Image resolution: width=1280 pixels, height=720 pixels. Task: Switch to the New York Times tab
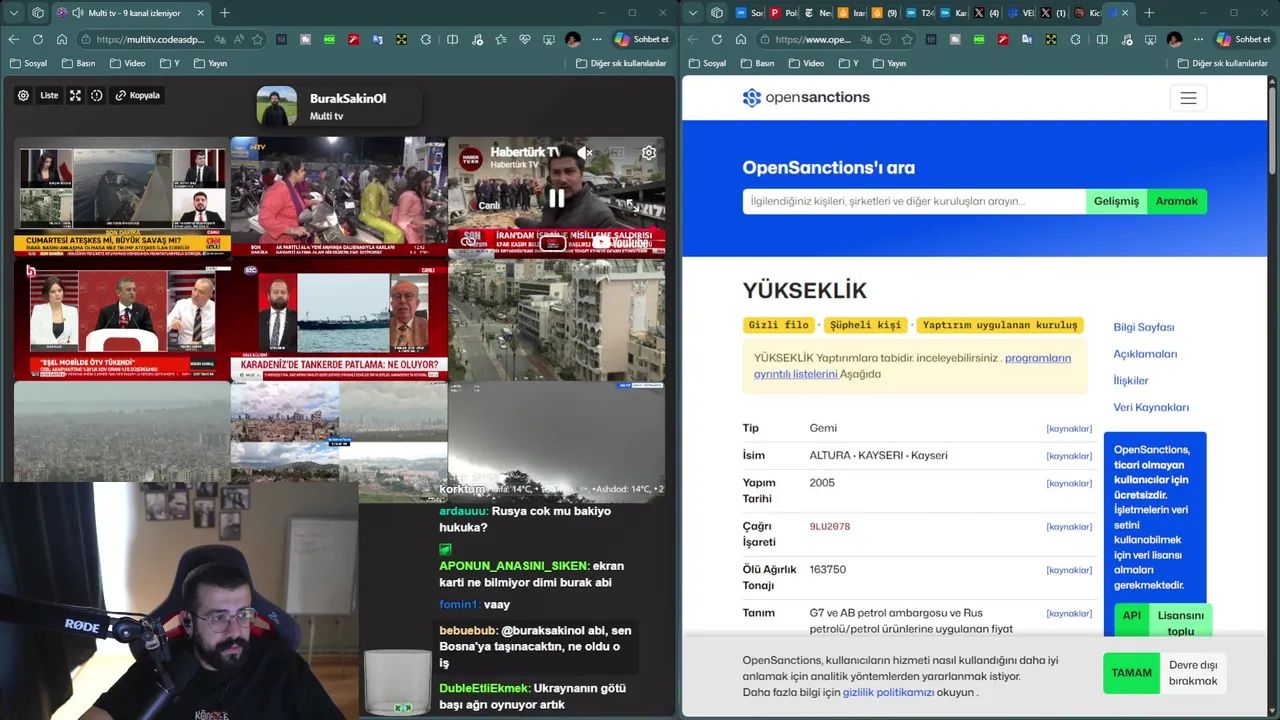[x=818, y=13]
